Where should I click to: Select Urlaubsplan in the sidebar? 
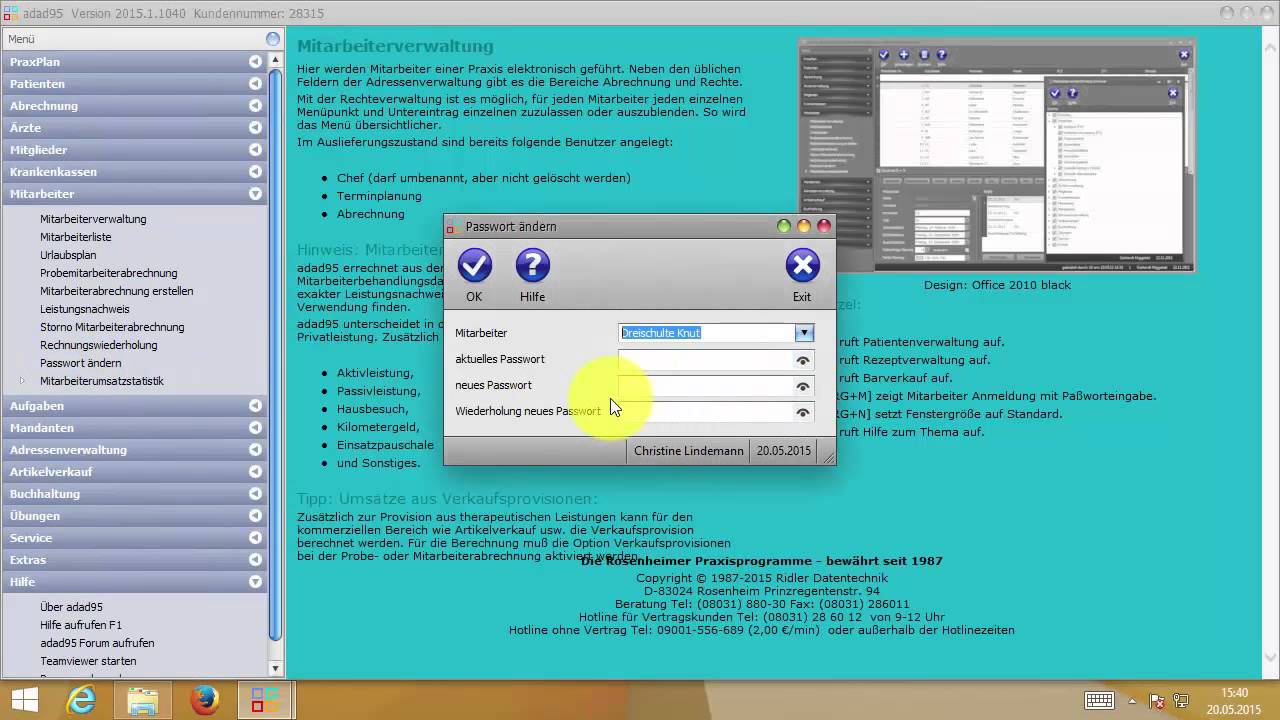tap(68, 255)
